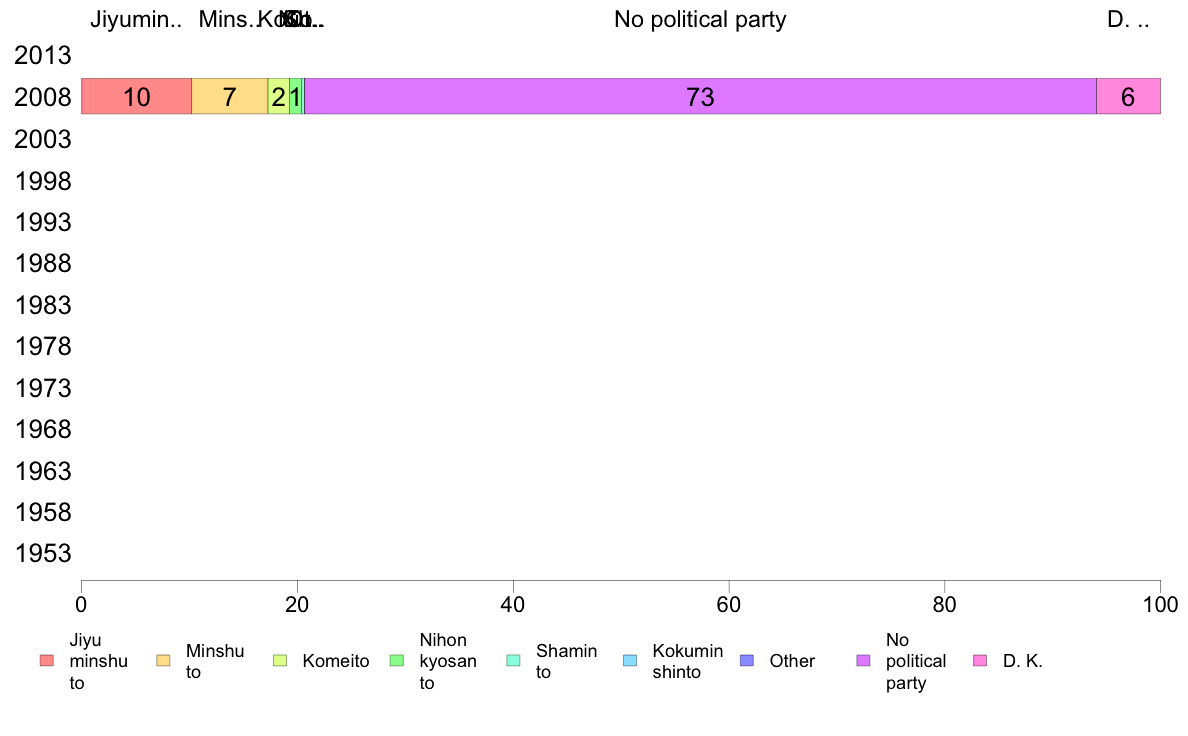1188x736 pixels.
Task: Click the D. K. legend swatch
Action: (x=980, y=661)
